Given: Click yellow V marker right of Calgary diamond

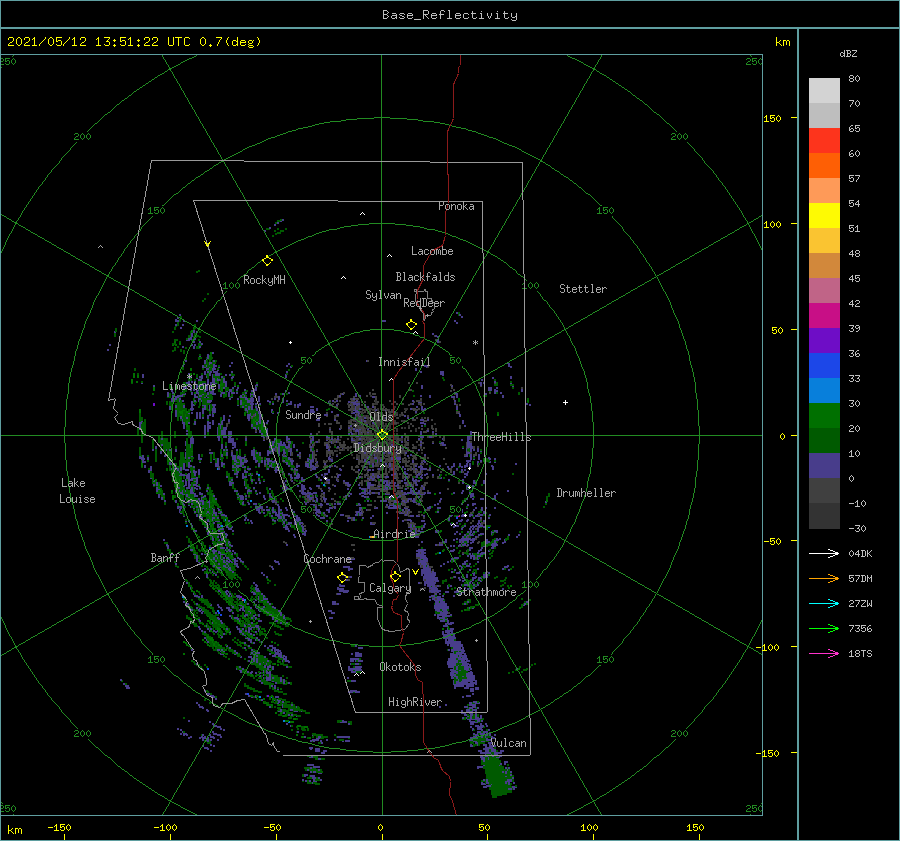Looking at the screenshot, I should (x=415, y=572).
